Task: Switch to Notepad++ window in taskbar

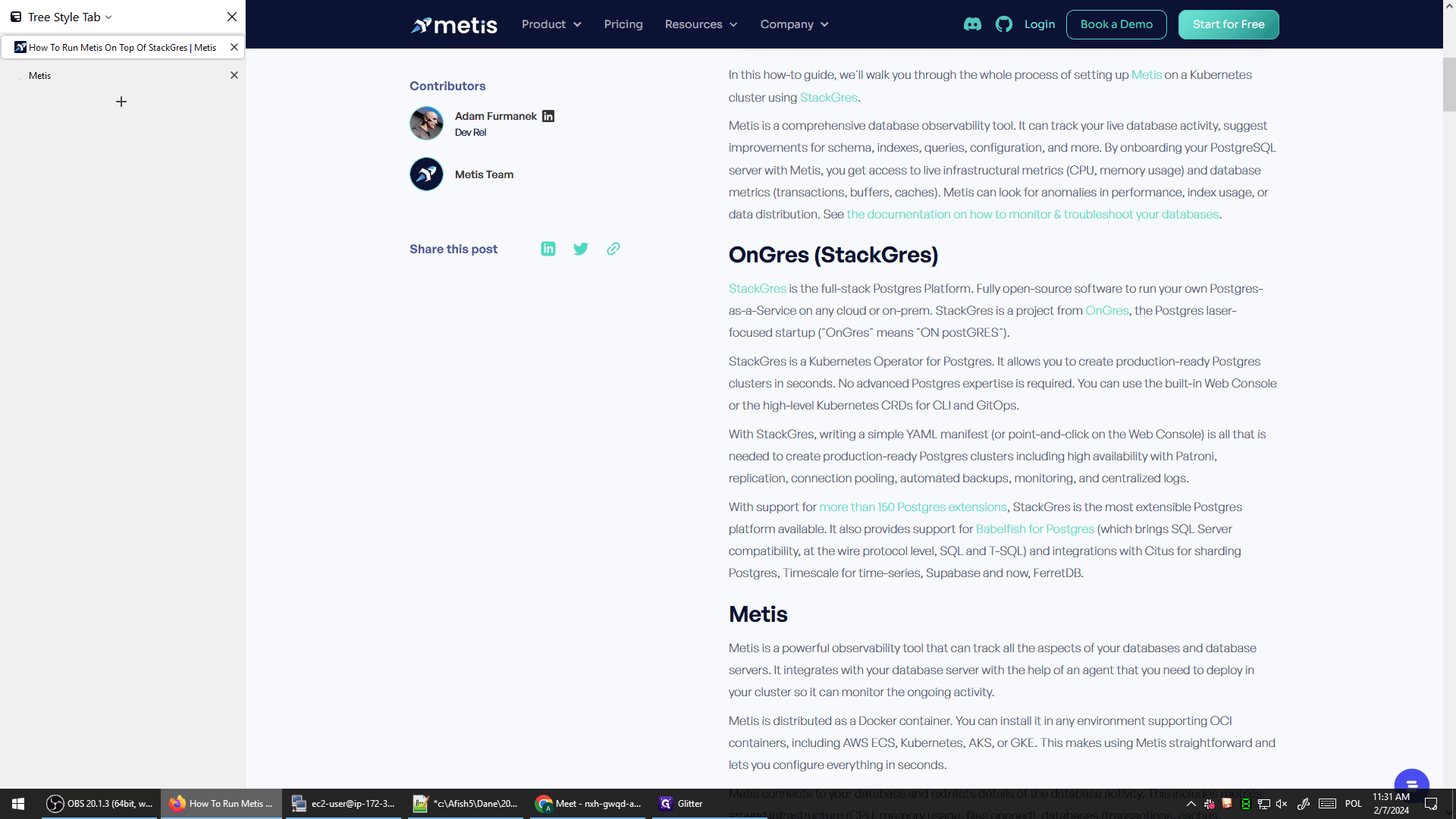Action: click(x=465, y=804)
